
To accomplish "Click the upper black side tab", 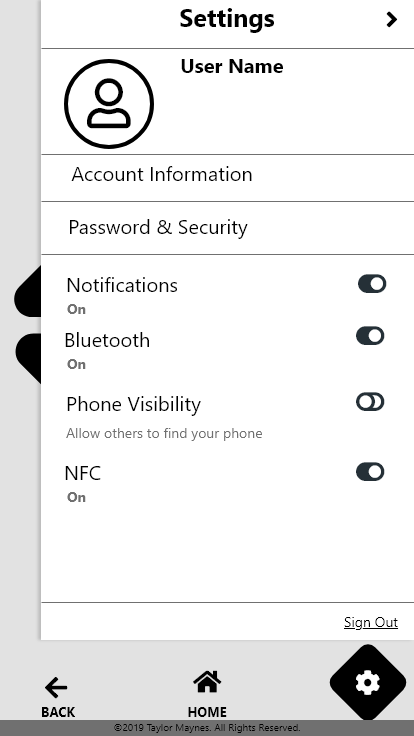I will coord(28,291).
